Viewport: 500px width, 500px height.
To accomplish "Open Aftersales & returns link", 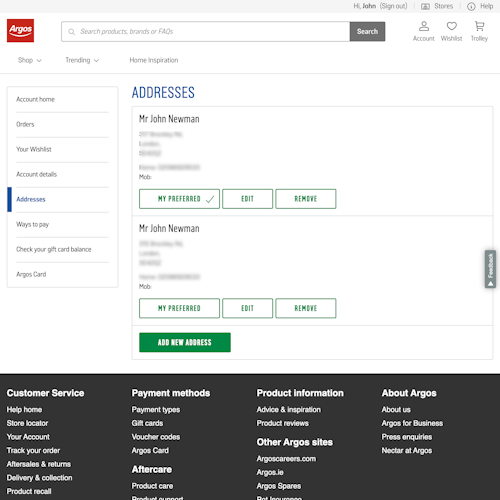I will point(39,464).
